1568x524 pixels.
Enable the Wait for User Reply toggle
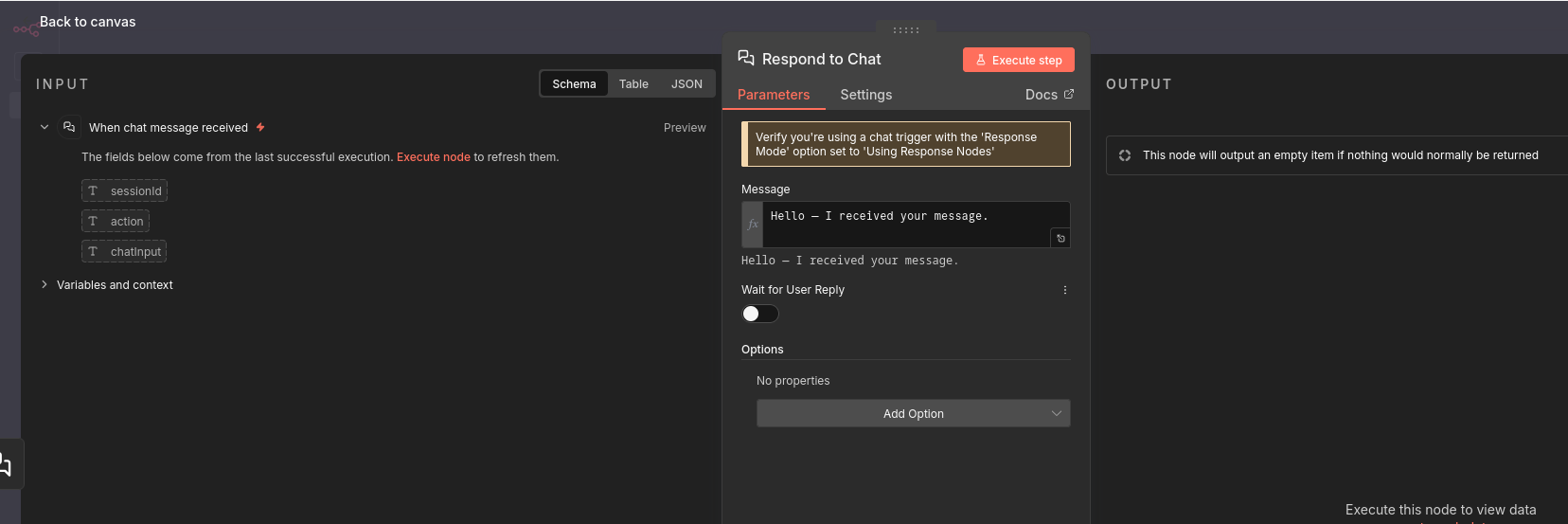[759, 314]
